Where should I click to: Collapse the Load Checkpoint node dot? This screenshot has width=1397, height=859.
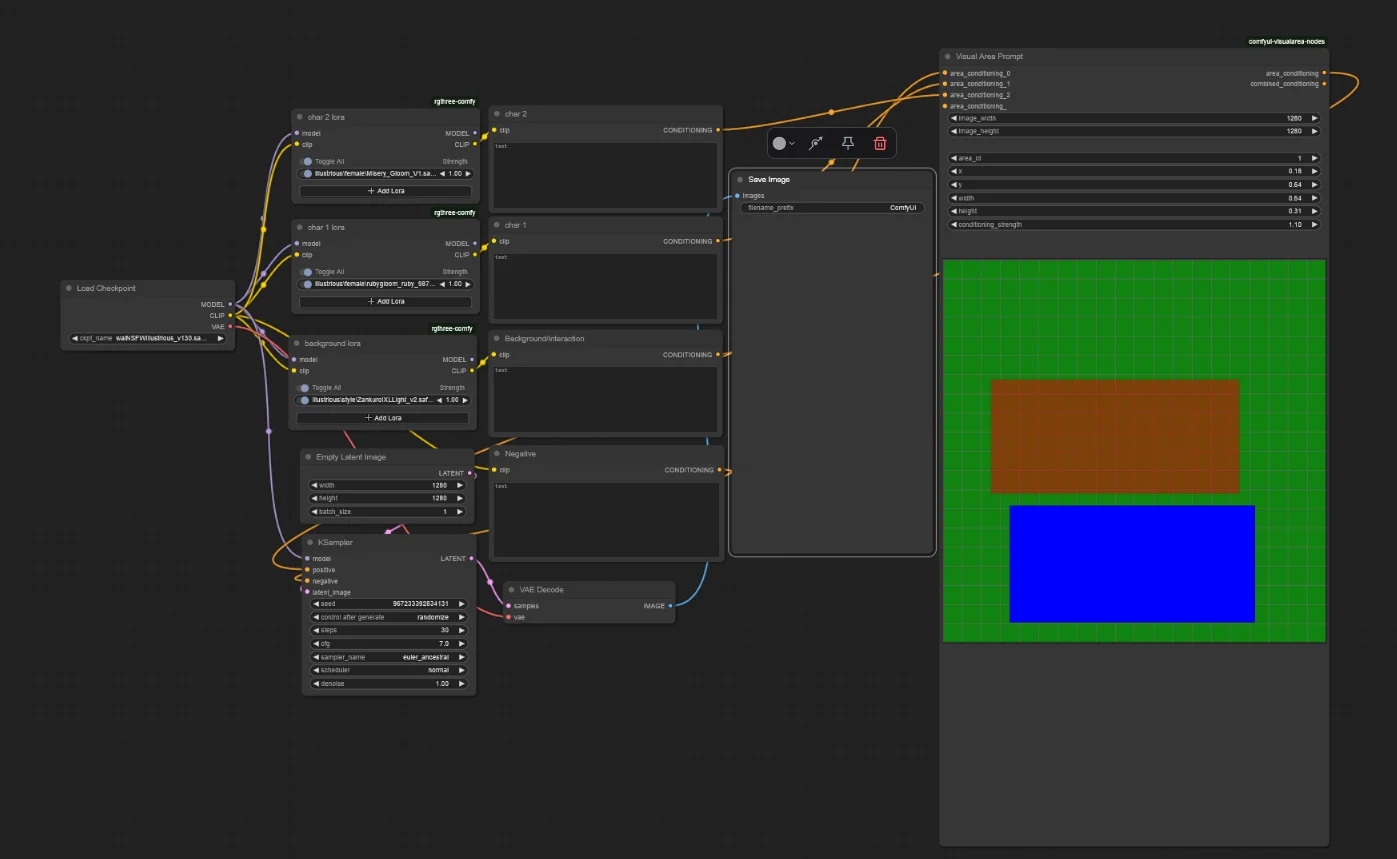(x=68, y=288)
